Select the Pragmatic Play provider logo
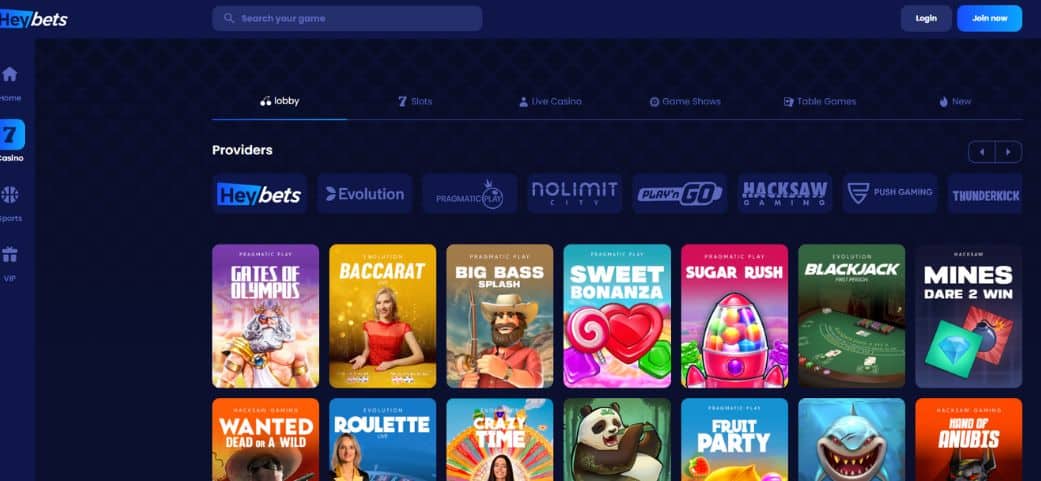 point(469,194)
